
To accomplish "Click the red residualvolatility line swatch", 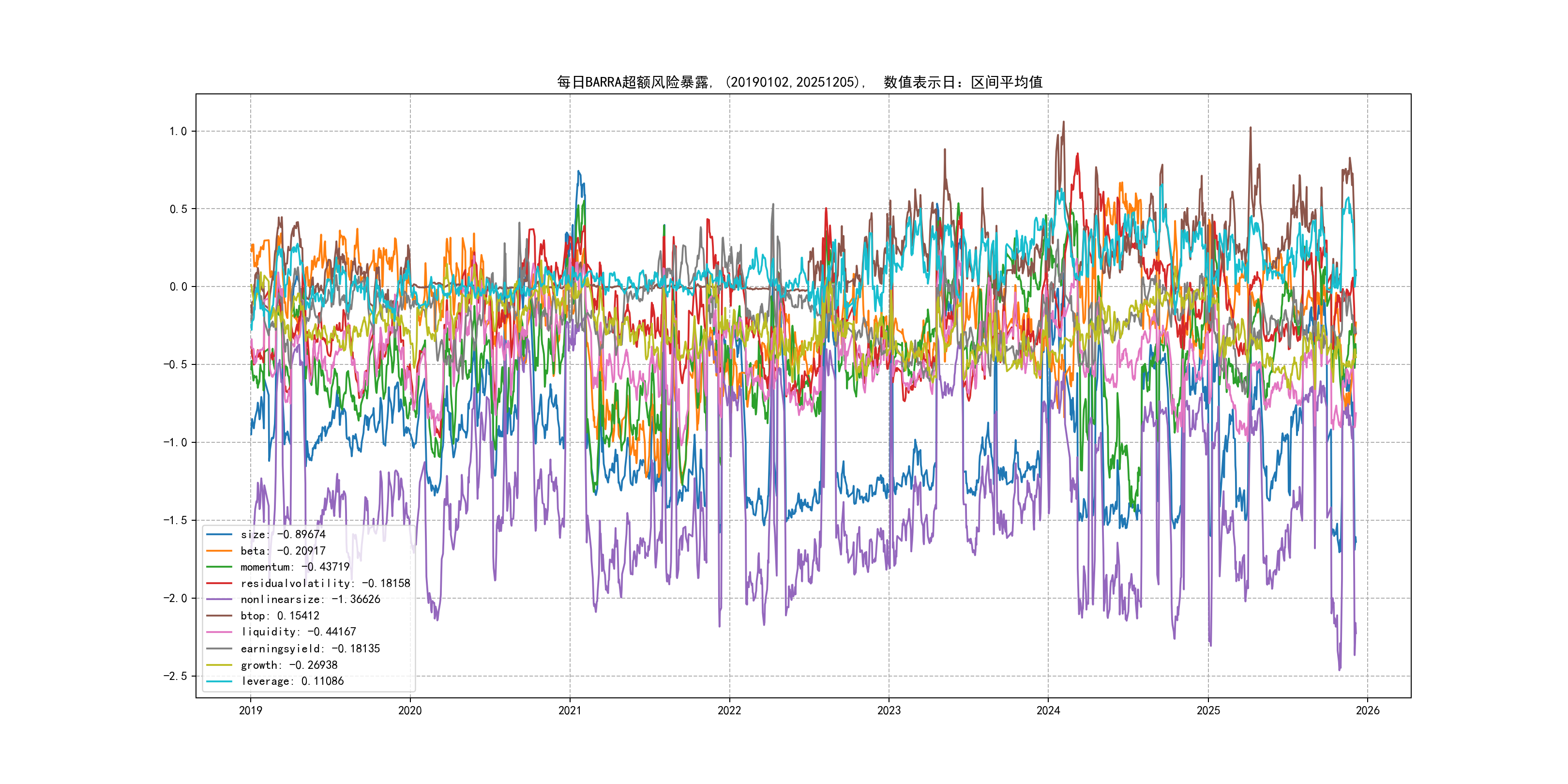I will click(219, 583).
